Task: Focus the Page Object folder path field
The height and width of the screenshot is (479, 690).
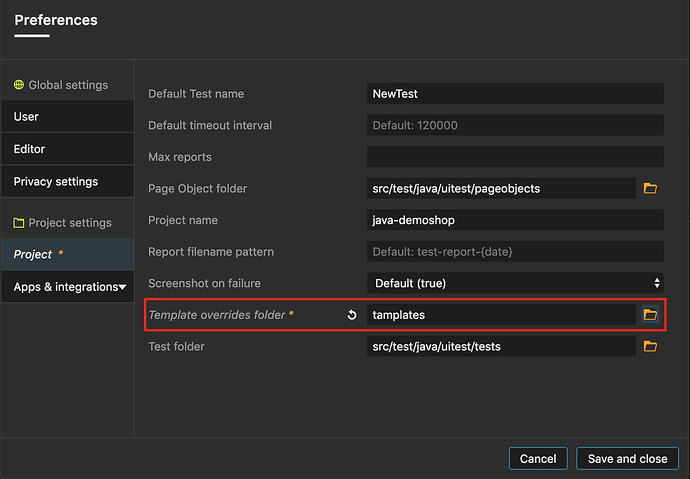Action: point(501,188)
